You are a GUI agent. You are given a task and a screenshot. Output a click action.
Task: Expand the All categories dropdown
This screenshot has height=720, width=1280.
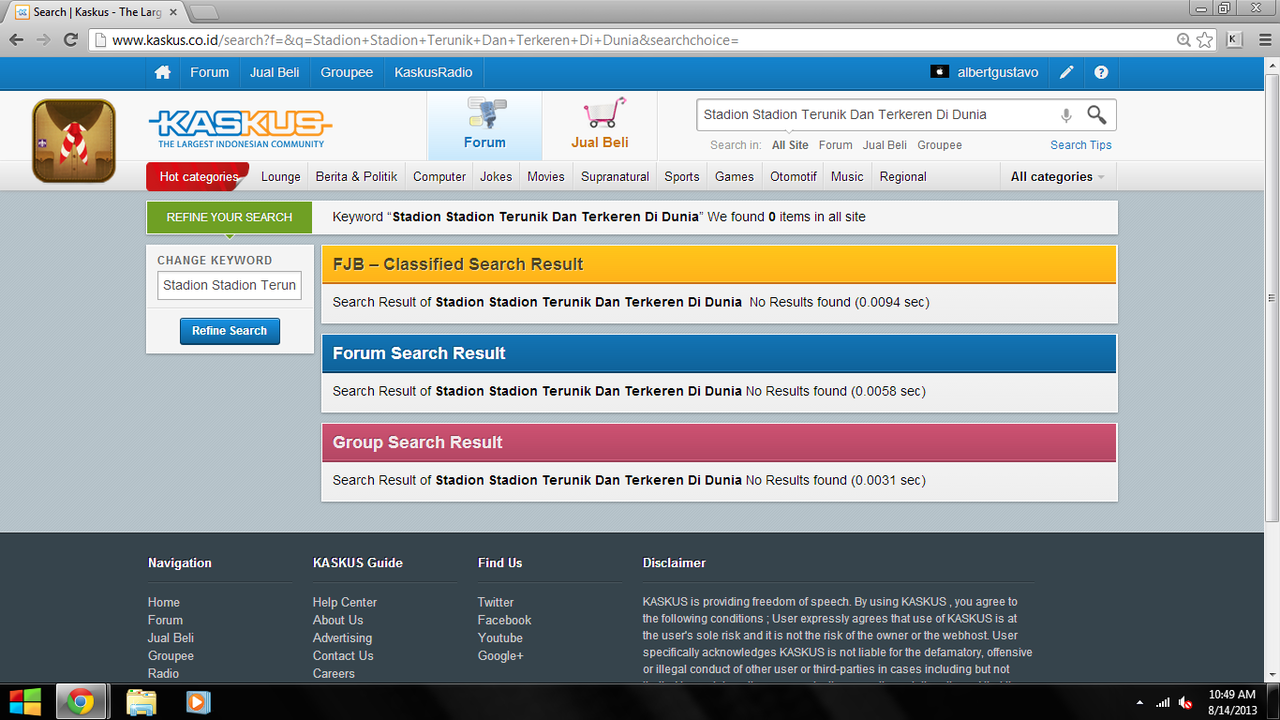pos(1058,177)
